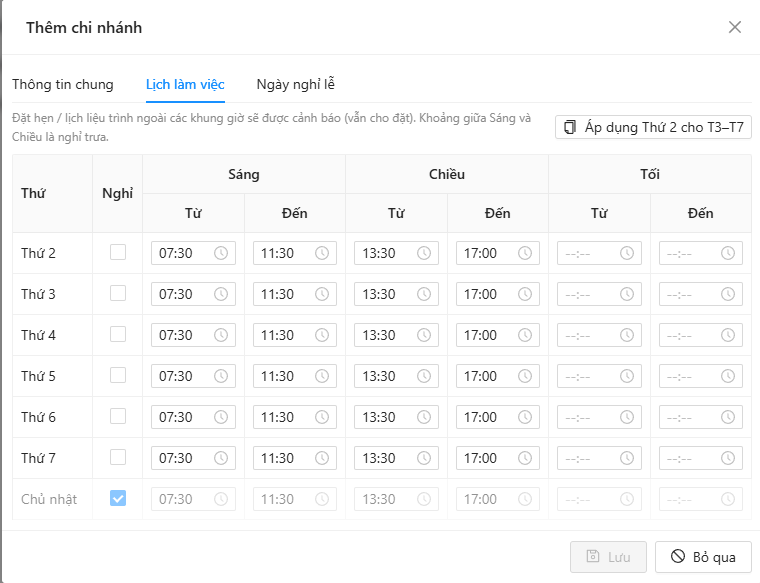Edit Thứ 3 Sáng Đến time 11:30

[295, 294]
